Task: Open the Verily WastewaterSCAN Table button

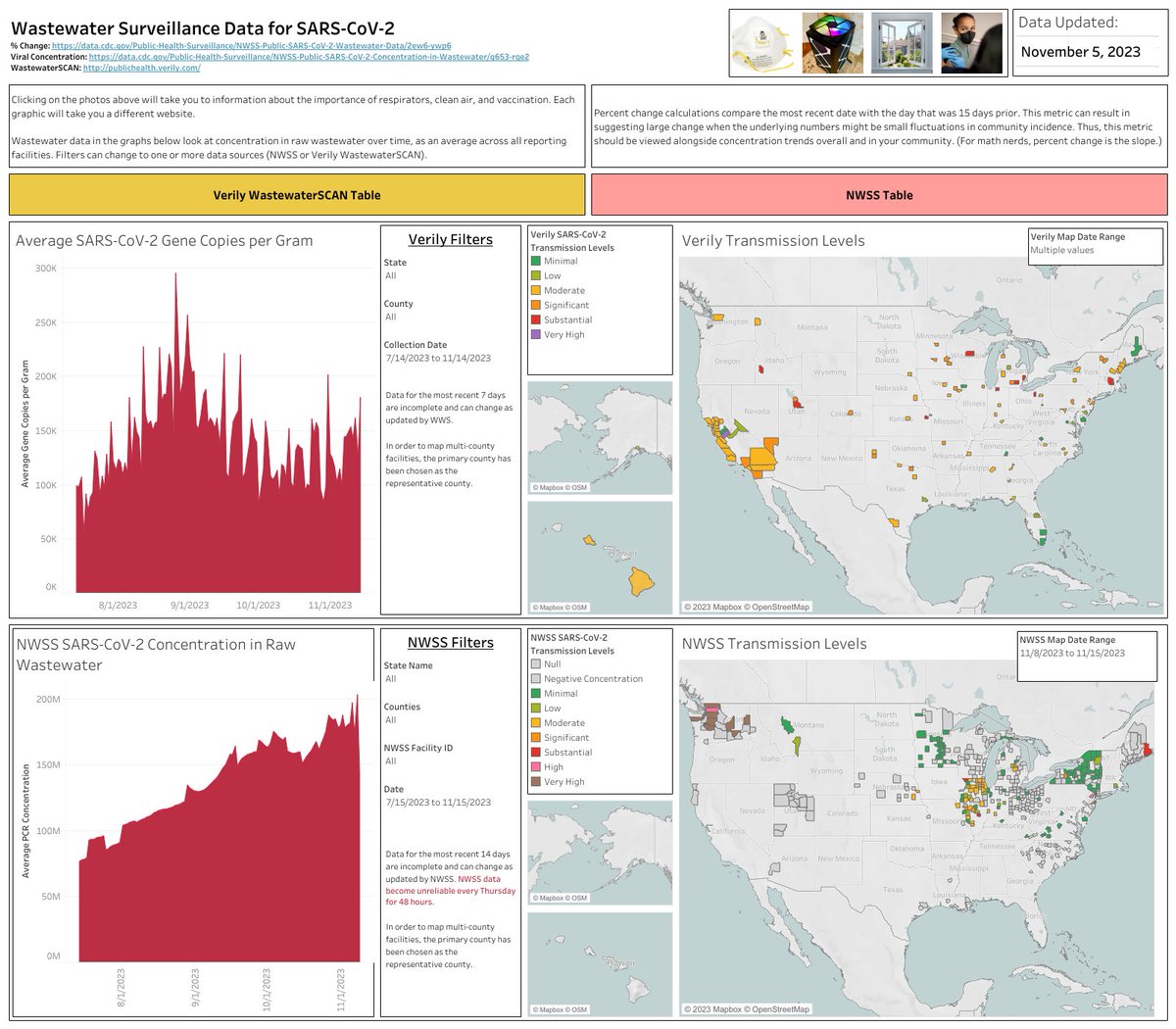Action: 297,195
